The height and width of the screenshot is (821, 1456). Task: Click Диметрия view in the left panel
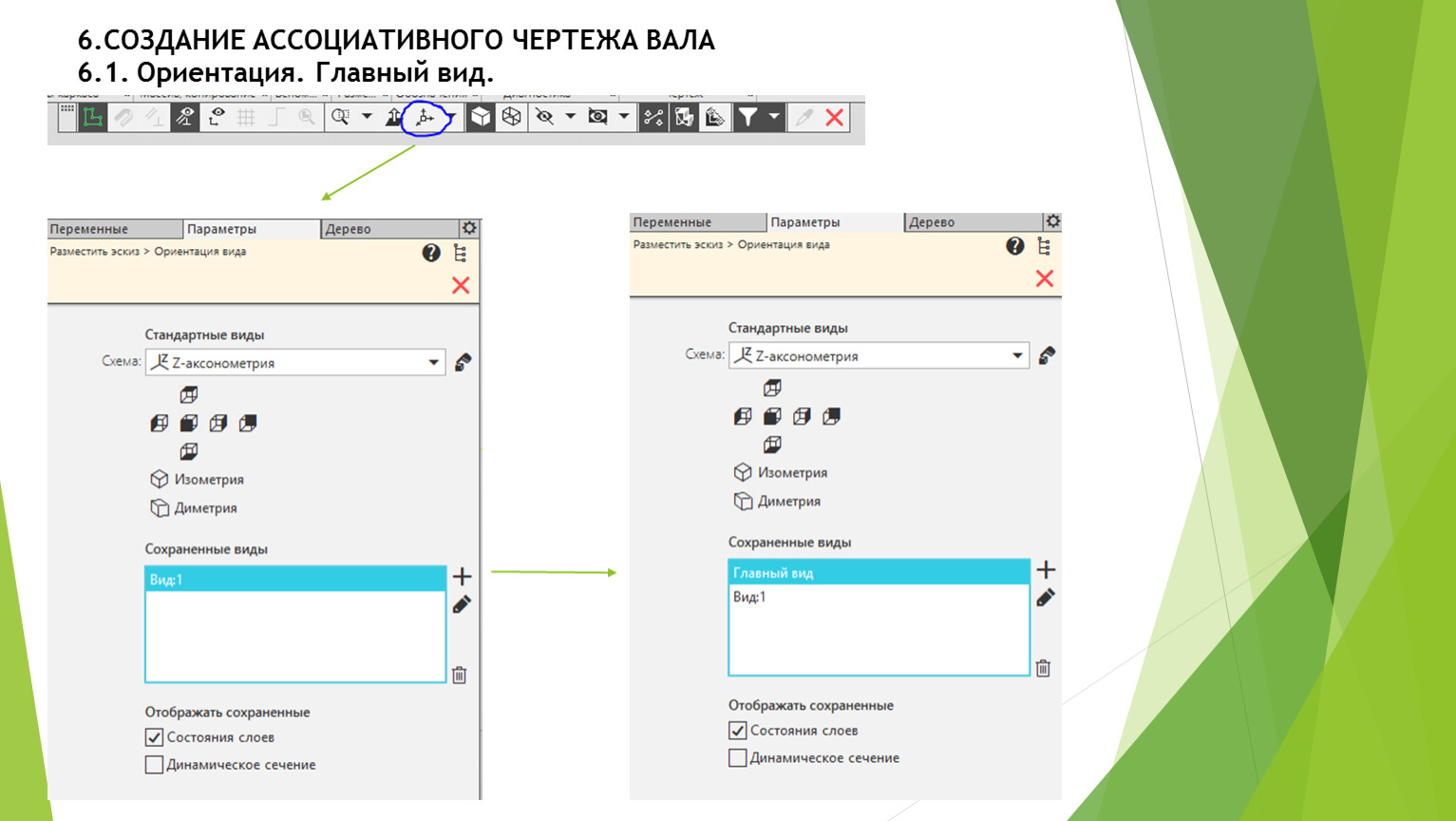click(204, 507)
